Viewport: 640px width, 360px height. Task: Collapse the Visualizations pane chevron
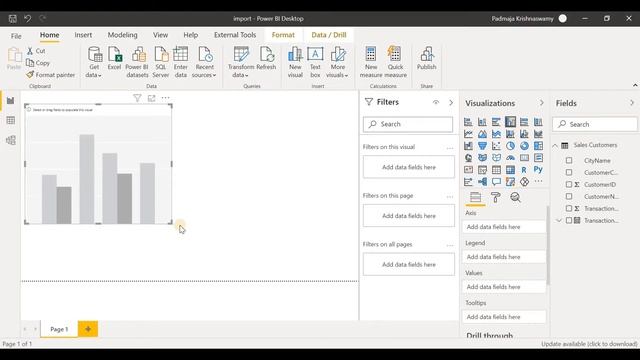point(542,103)
